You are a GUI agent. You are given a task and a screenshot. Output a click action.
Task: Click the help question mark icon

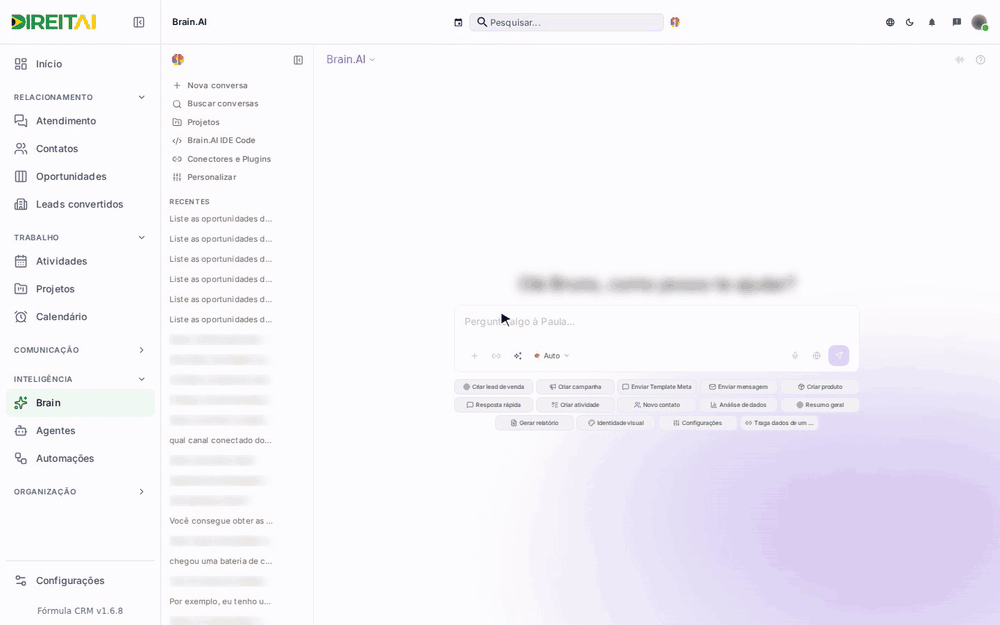click(x=980, y=60)
